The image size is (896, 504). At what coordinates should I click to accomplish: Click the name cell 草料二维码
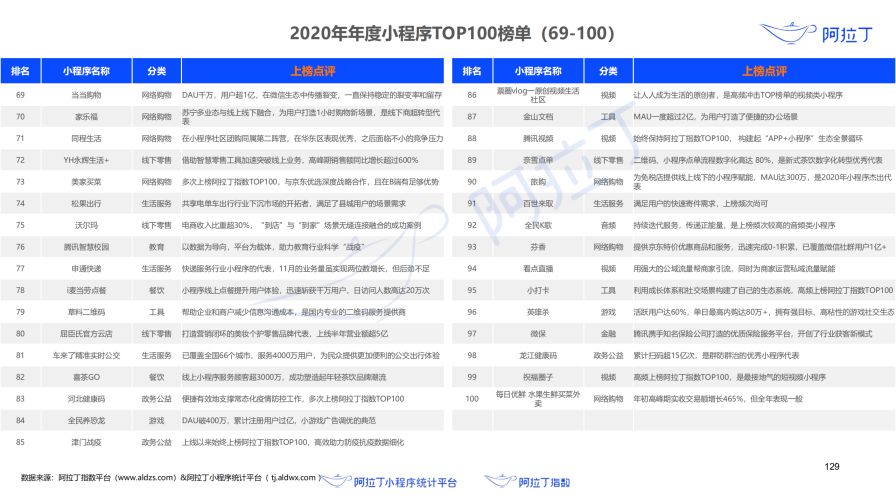coord(86,312)
